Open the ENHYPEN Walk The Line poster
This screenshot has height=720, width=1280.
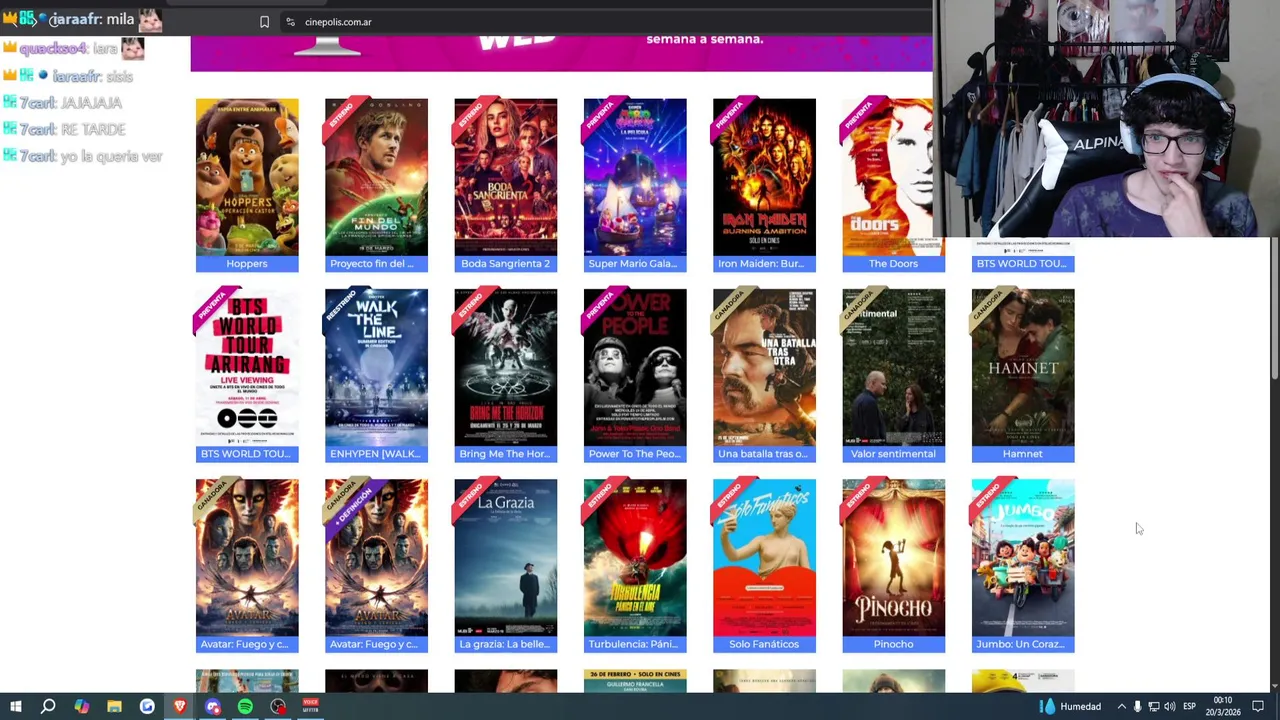[x=376, y=367]
